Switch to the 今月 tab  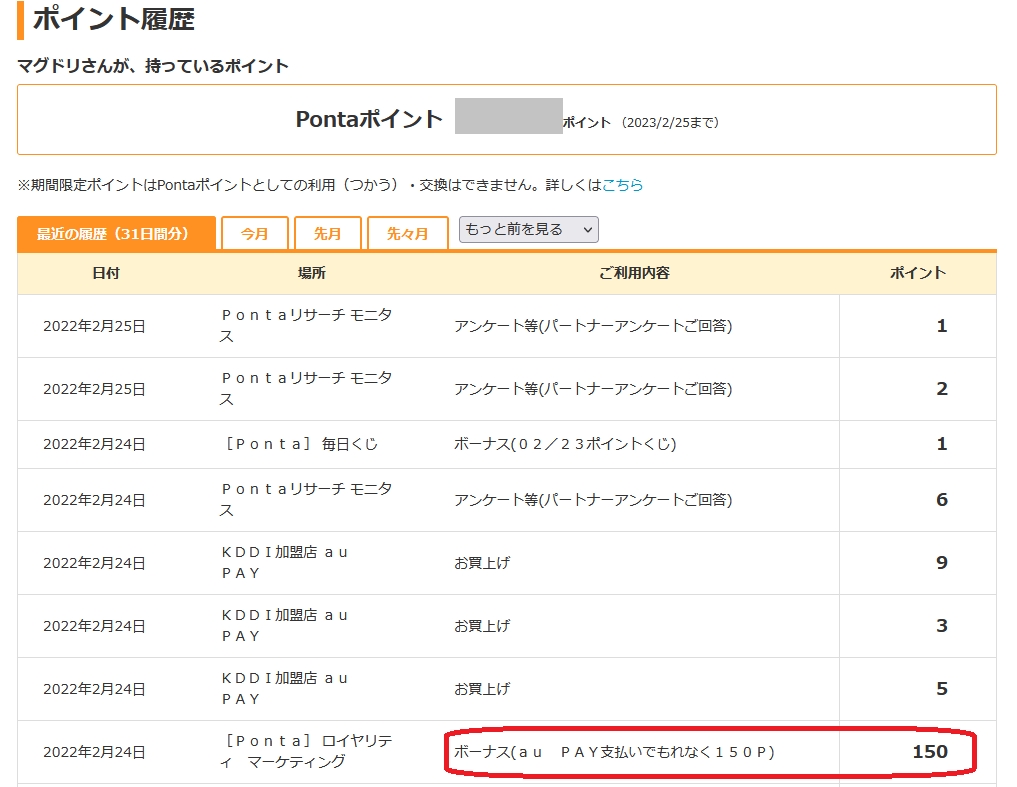click(x=254, y=234)
